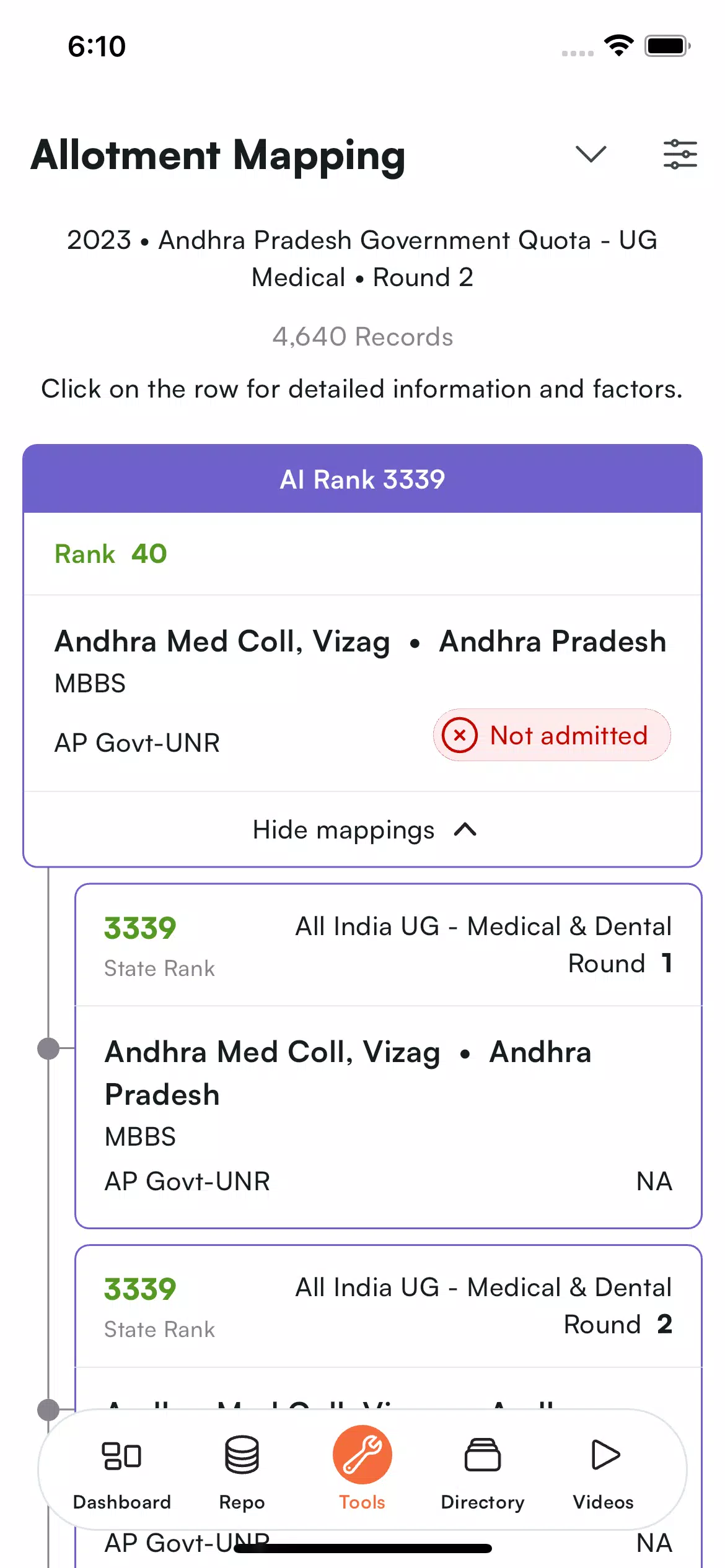
Task: Tap the Dashboard tab label
Action: tap(121, 1502)
